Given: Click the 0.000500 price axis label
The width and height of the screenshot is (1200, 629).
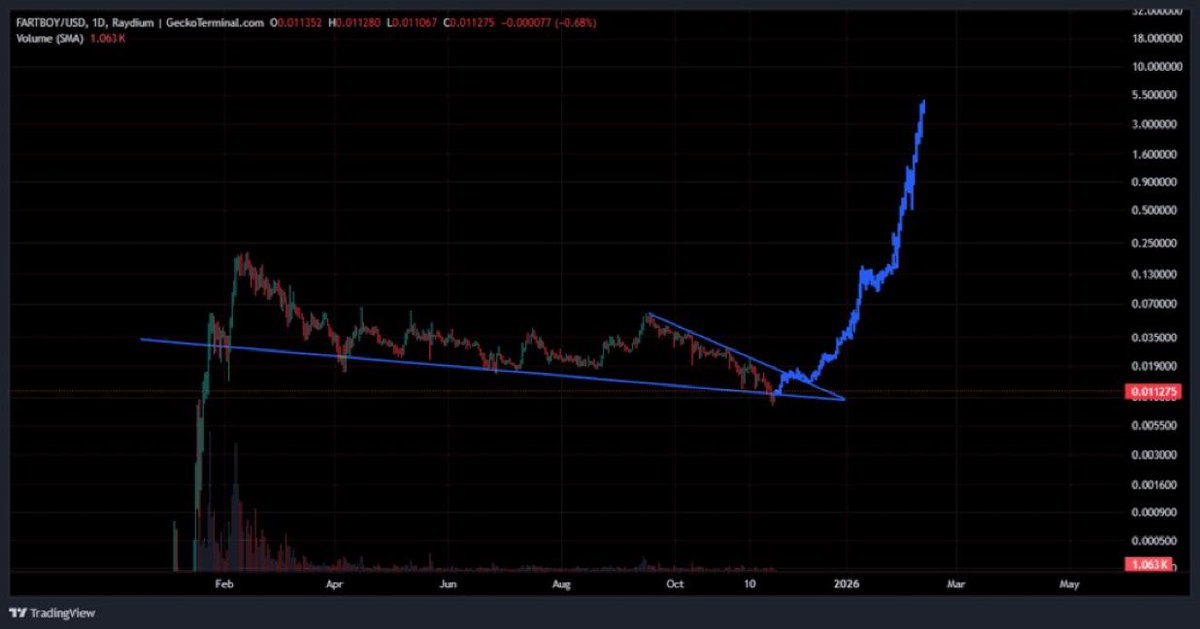Looking at the screenshot, I should [x=1154, y=541].
